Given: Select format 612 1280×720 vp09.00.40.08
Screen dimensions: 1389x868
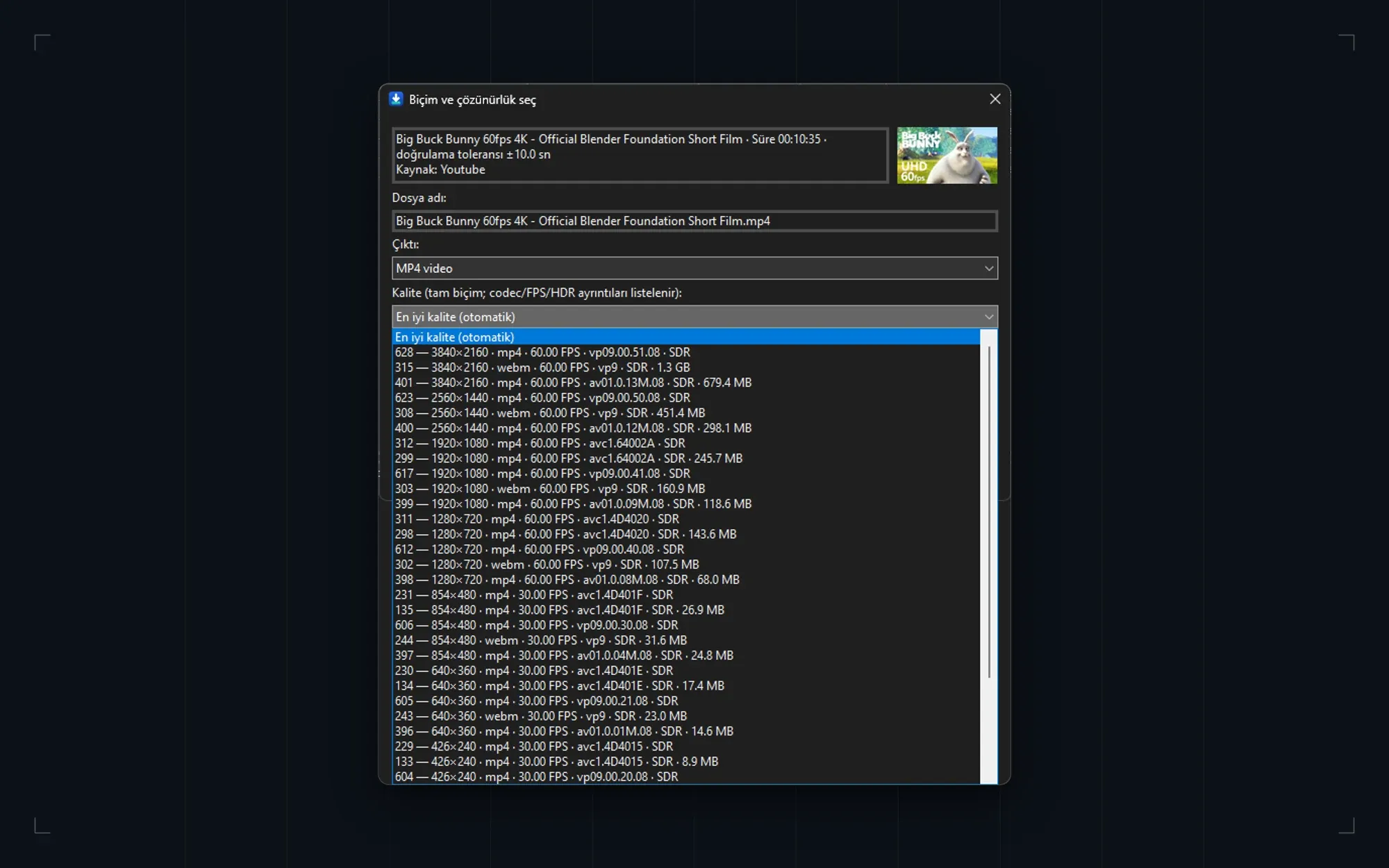Looking at the screenshot, I should pos(686,549).
